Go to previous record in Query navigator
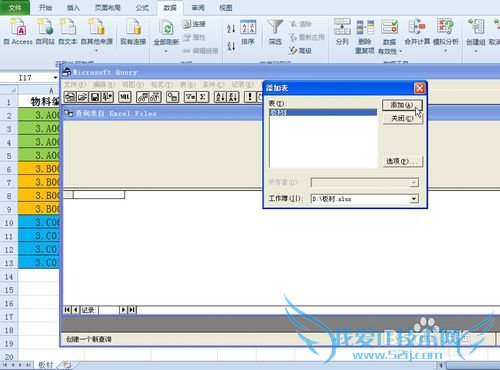 [x=76, y=310]
